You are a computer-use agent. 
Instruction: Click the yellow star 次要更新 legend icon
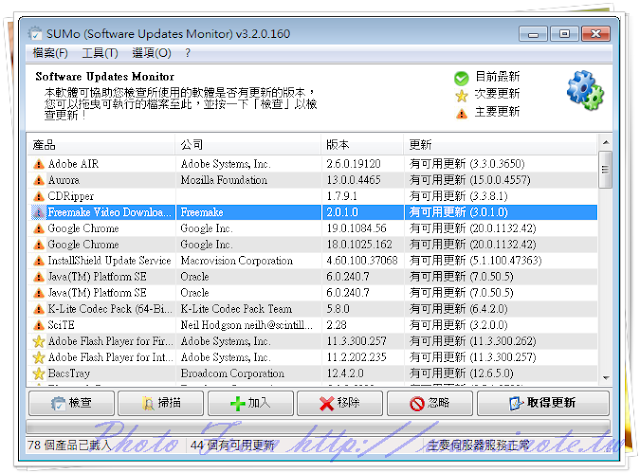click(462, 95)
